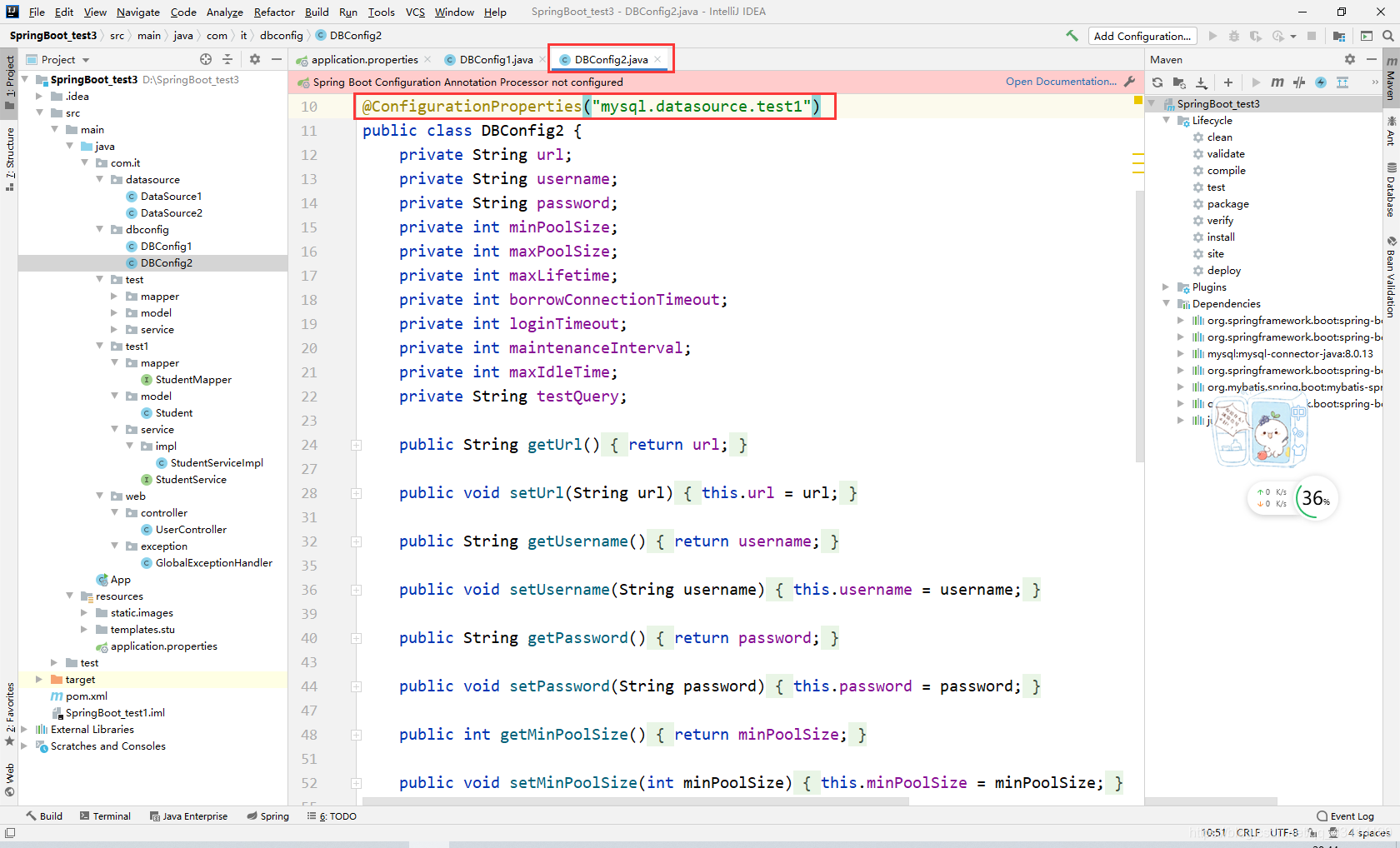This screenshot has height=848, width=1400.
Task: Click Add Configuration button
Action: [x=1142, y=36]
